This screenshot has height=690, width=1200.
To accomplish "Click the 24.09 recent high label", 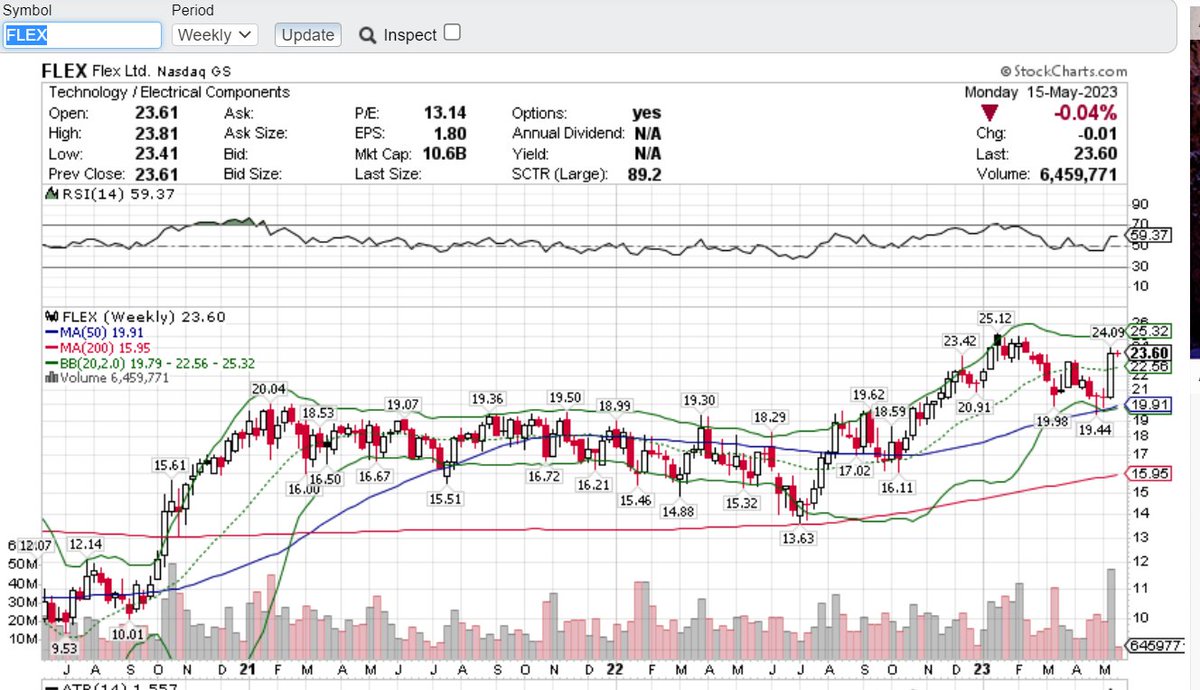I will [1107, 333].
